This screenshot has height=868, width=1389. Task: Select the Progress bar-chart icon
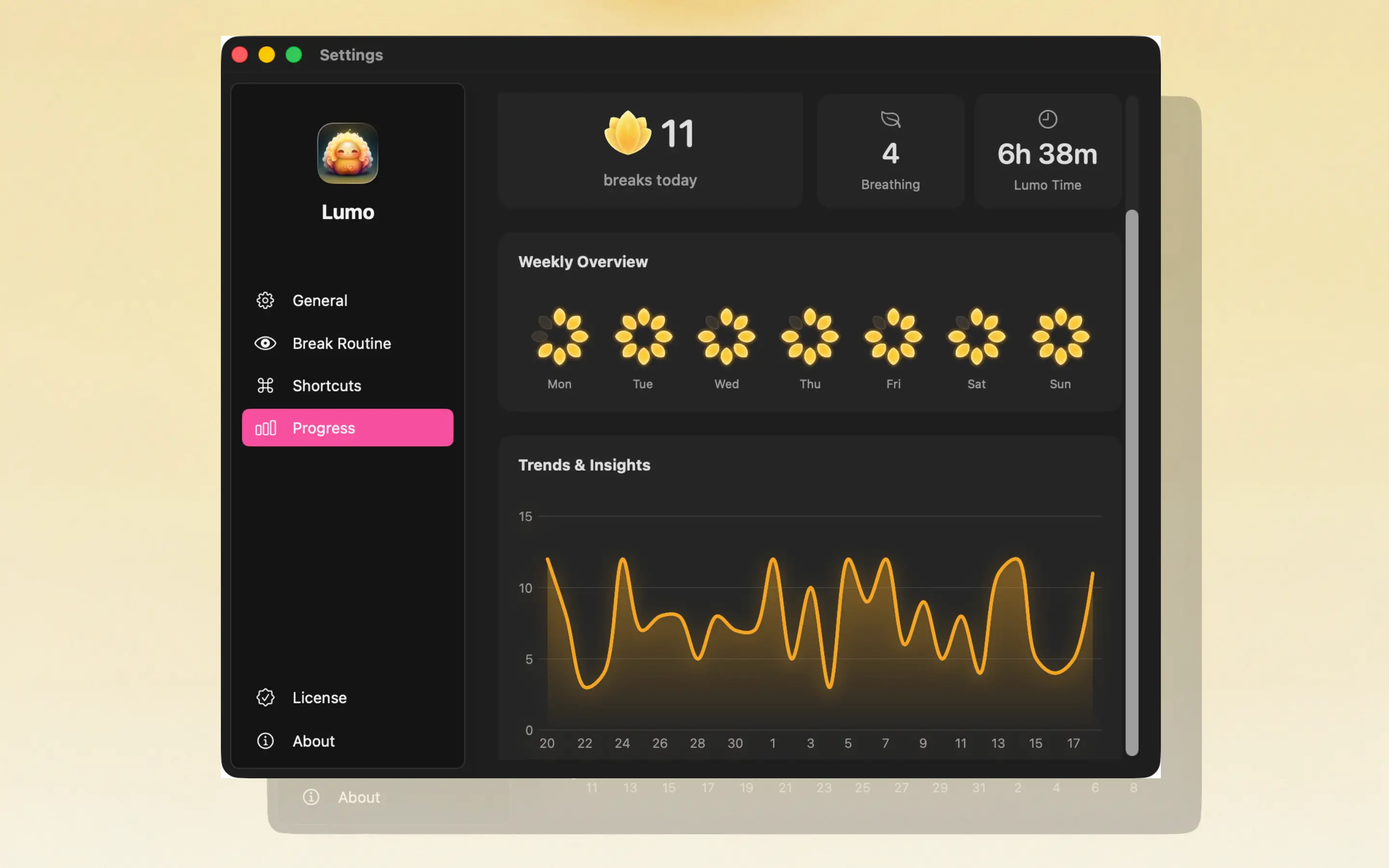click(x=266, y=428)
